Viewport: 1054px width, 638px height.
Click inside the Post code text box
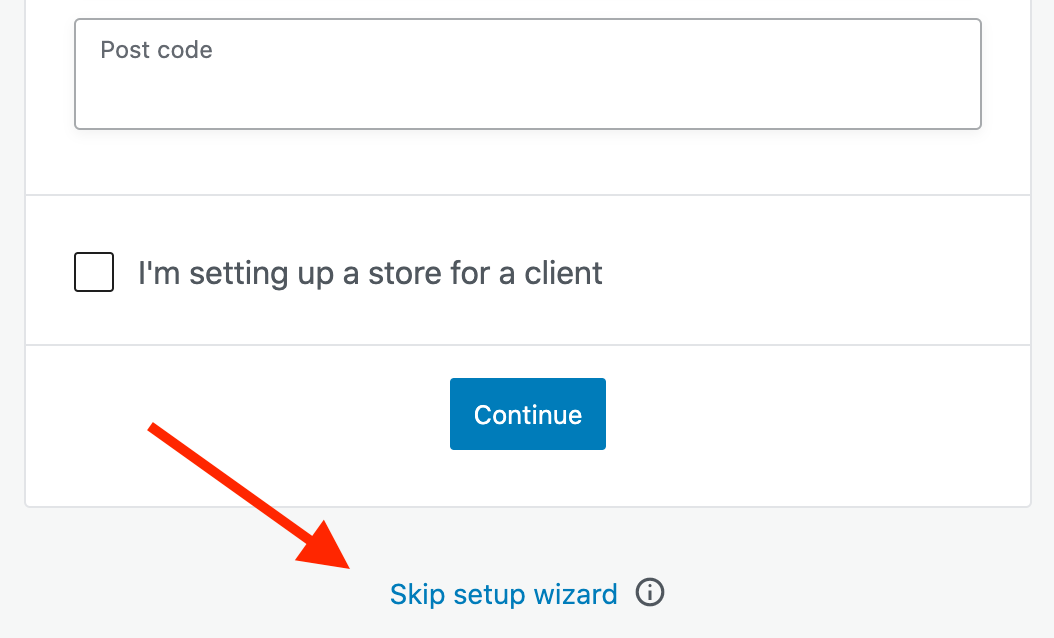click(527, 85)
